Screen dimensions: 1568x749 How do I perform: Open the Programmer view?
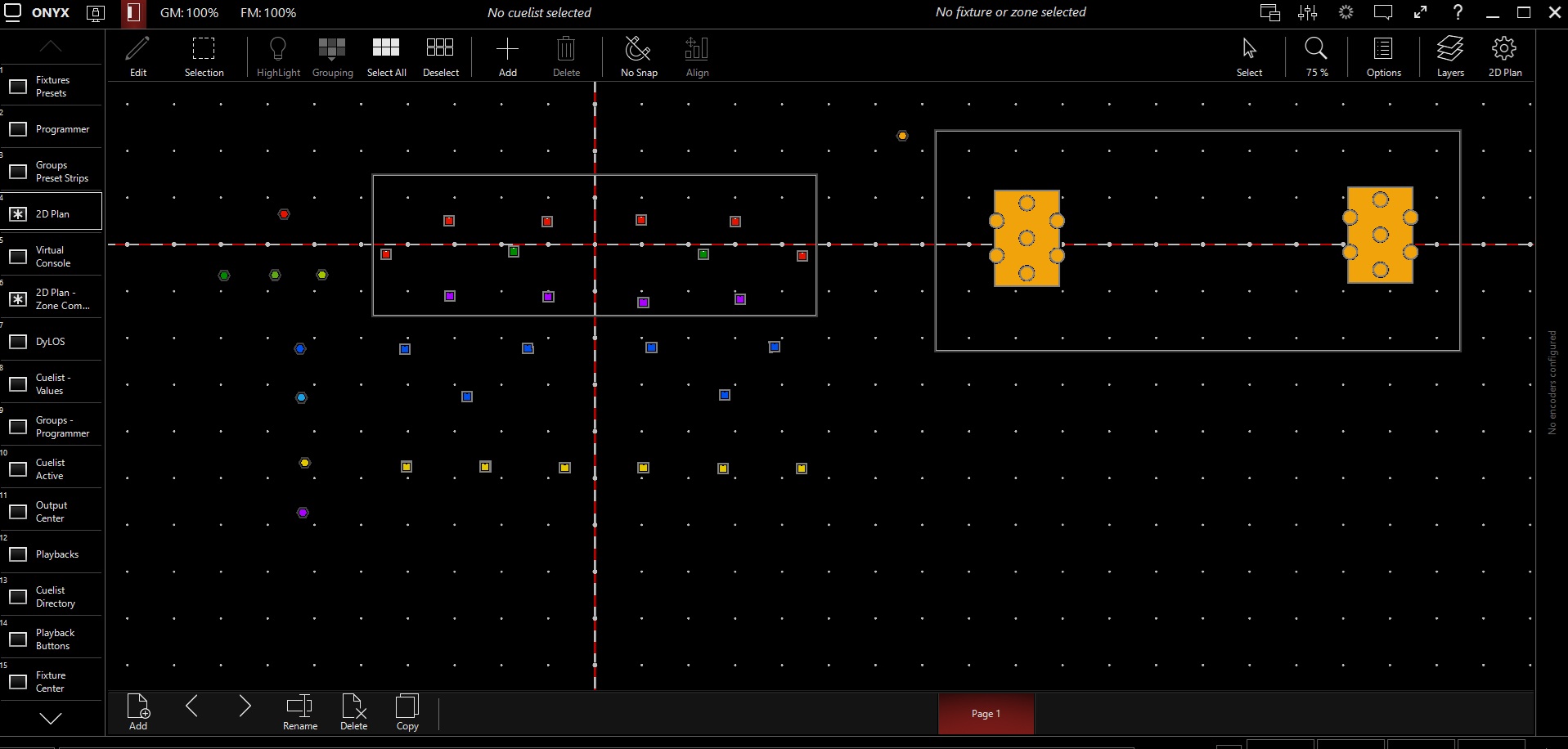coord(52,129)
